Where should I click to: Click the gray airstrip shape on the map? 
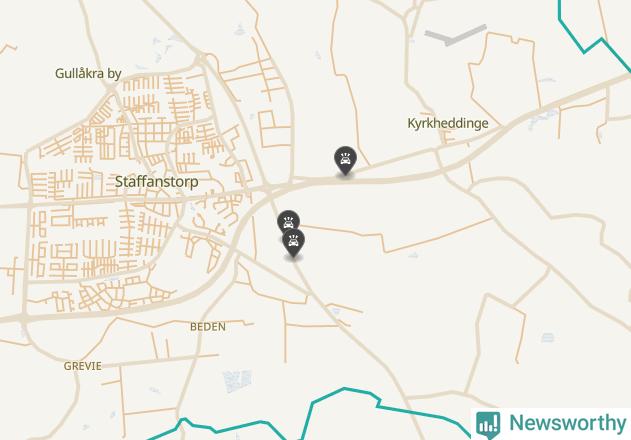pos(456,35)
